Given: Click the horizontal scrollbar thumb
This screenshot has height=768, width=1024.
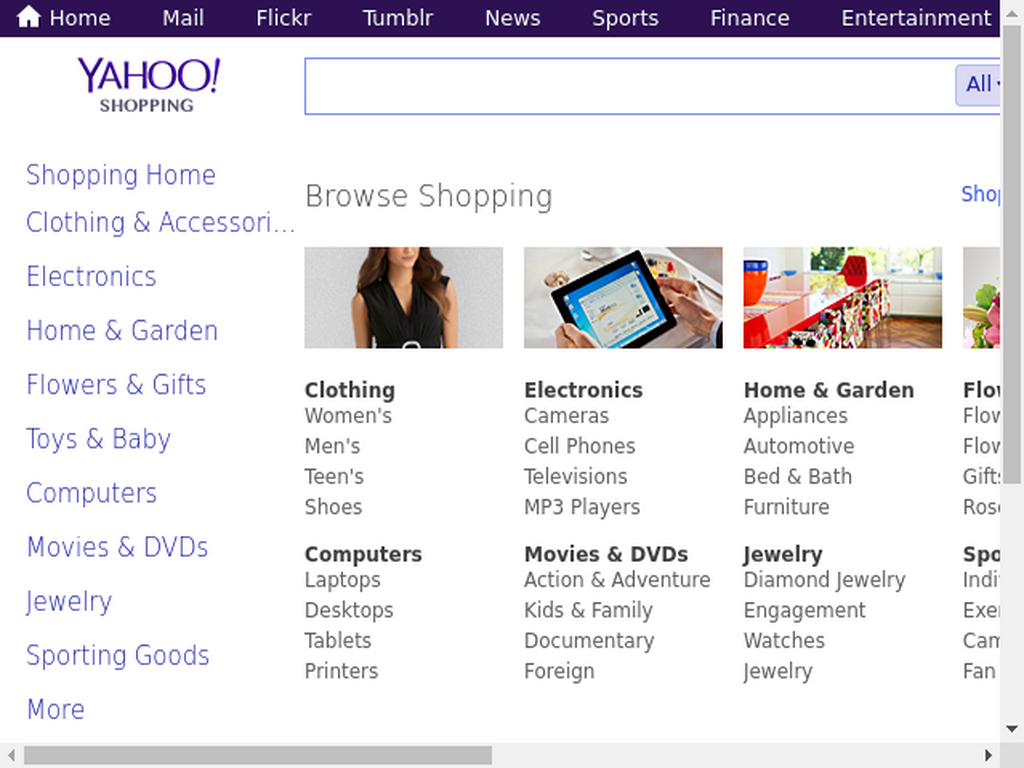Looking at the screenshot, I should pos(258,755).
